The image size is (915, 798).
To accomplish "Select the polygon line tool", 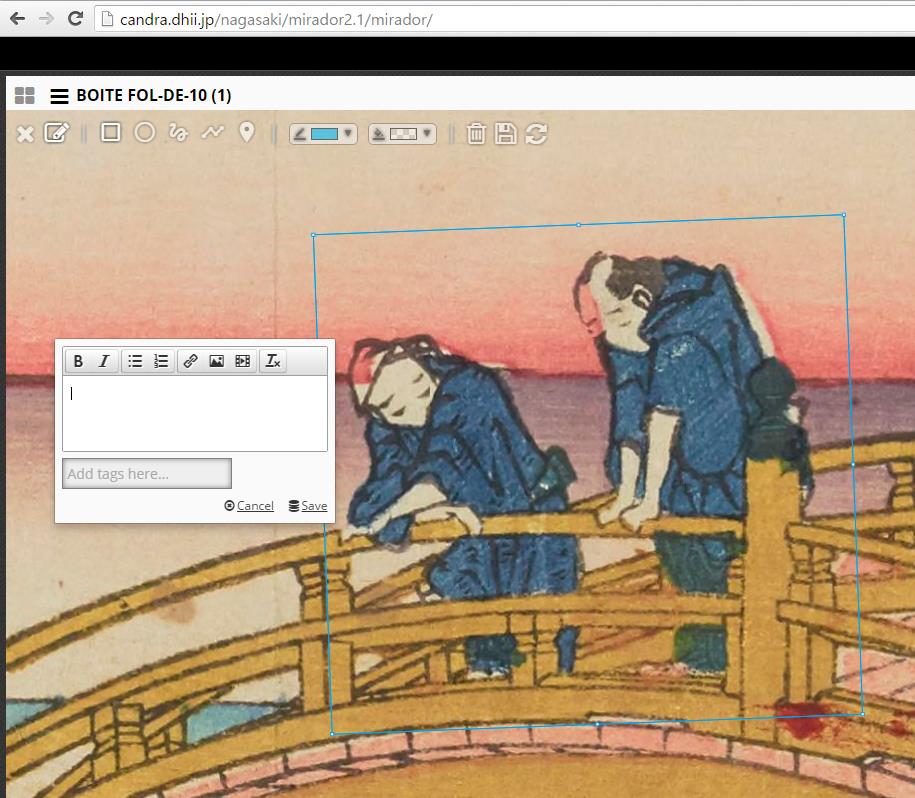I will click(212, 132).
